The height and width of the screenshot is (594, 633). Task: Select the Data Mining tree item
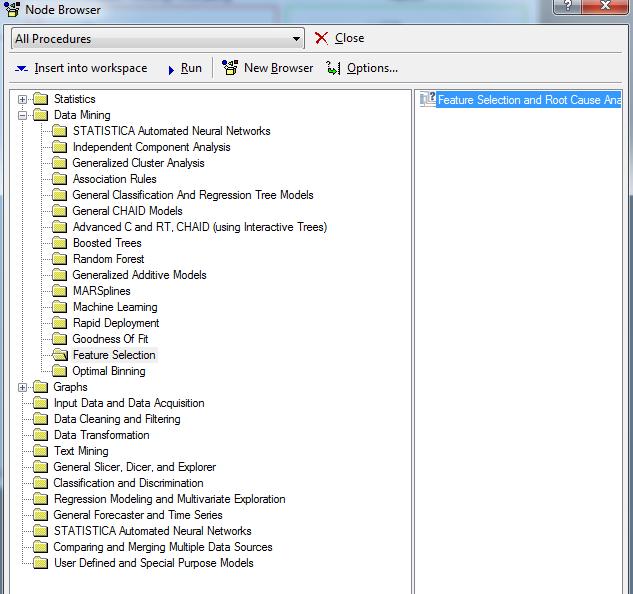(x=82, y=115)
